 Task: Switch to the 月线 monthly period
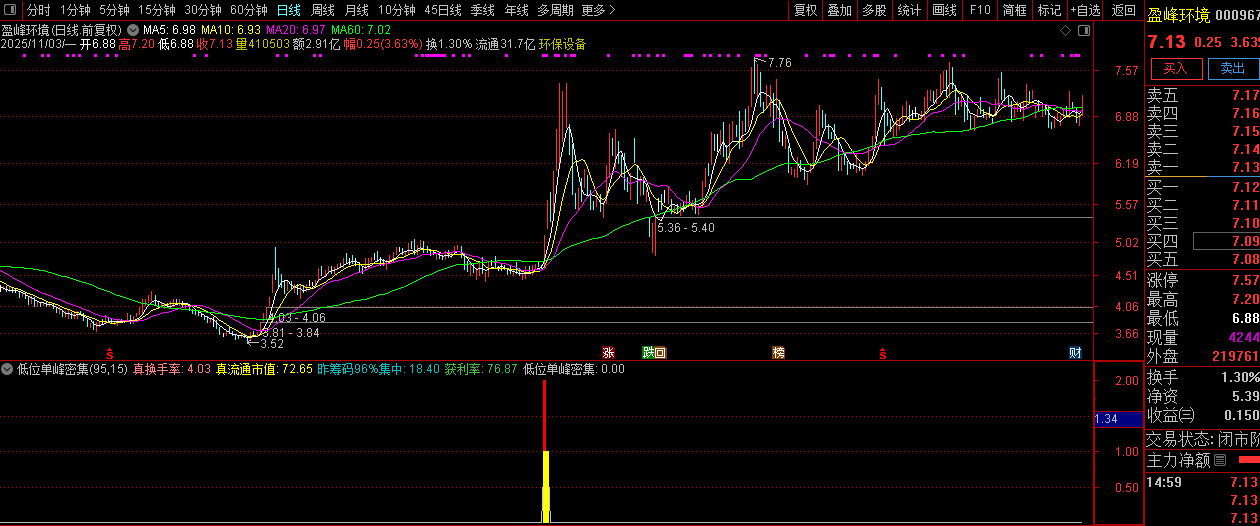click(356, 10)
